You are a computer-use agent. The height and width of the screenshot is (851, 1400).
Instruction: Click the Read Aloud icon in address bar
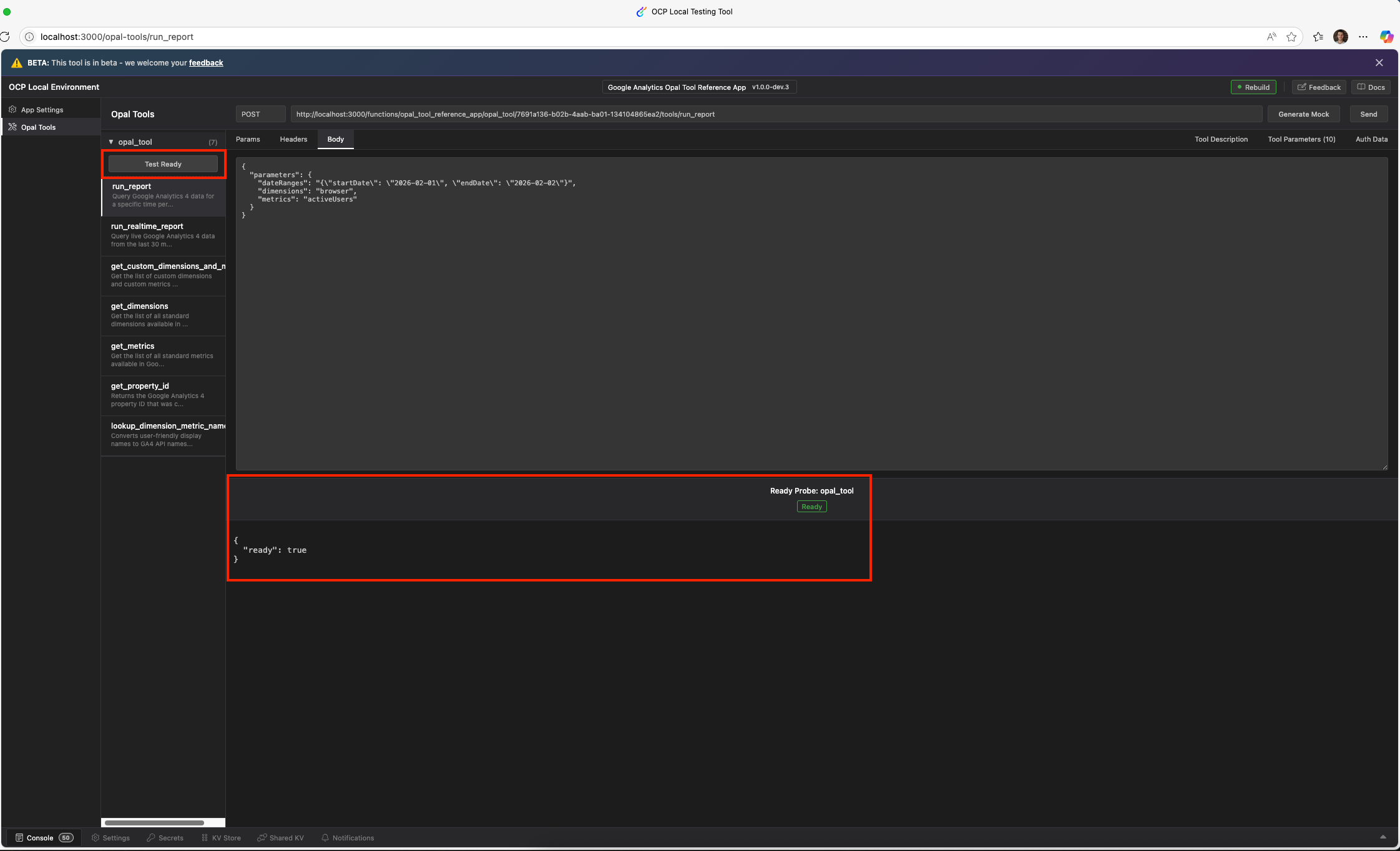pyautogui.click(x=1271, y=37)
